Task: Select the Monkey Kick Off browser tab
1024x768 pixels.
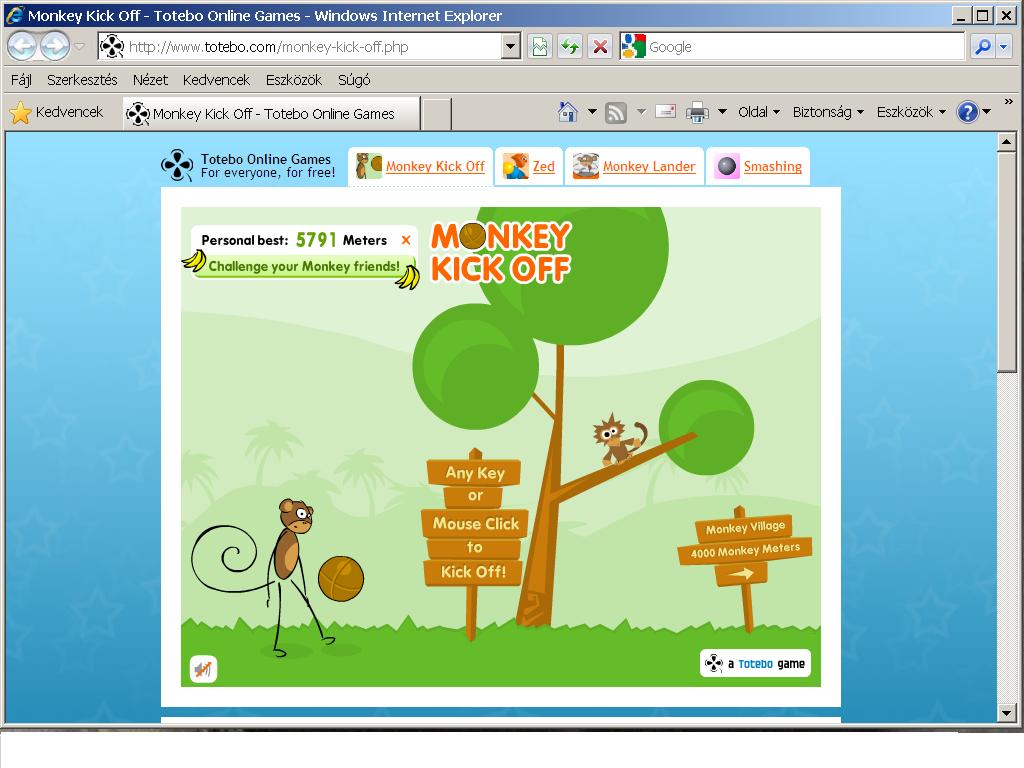Action: click(x=271, y=114)
